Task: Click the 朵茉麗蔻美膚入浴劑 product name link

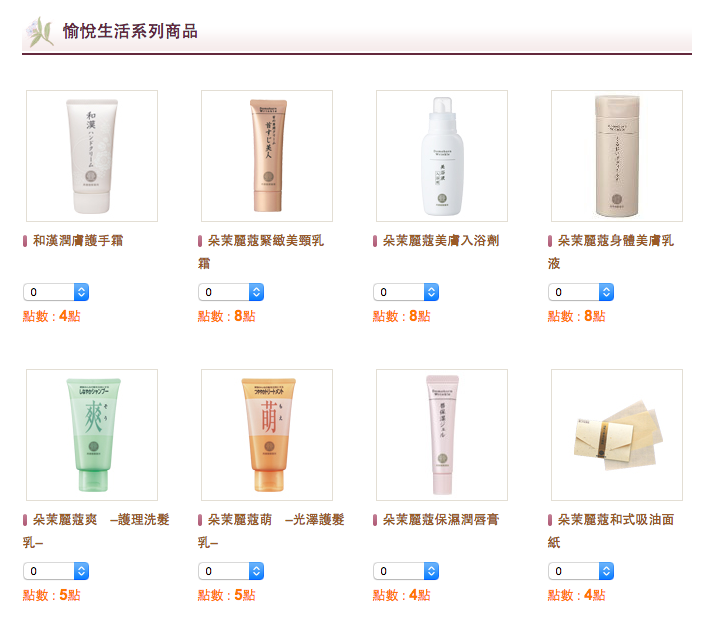Action: tap(441, 241)
